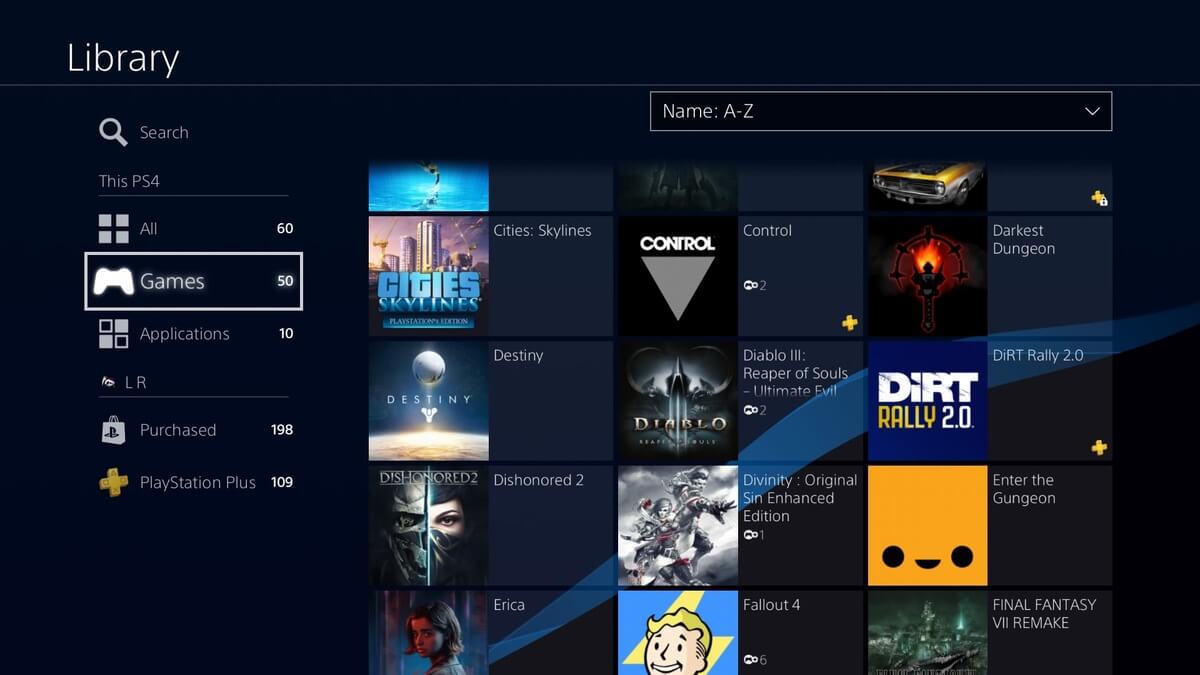Click the sort dropdown chevron arrow
The width and height of the screenshot is (1200, 675).
(x=1092, y=111)
